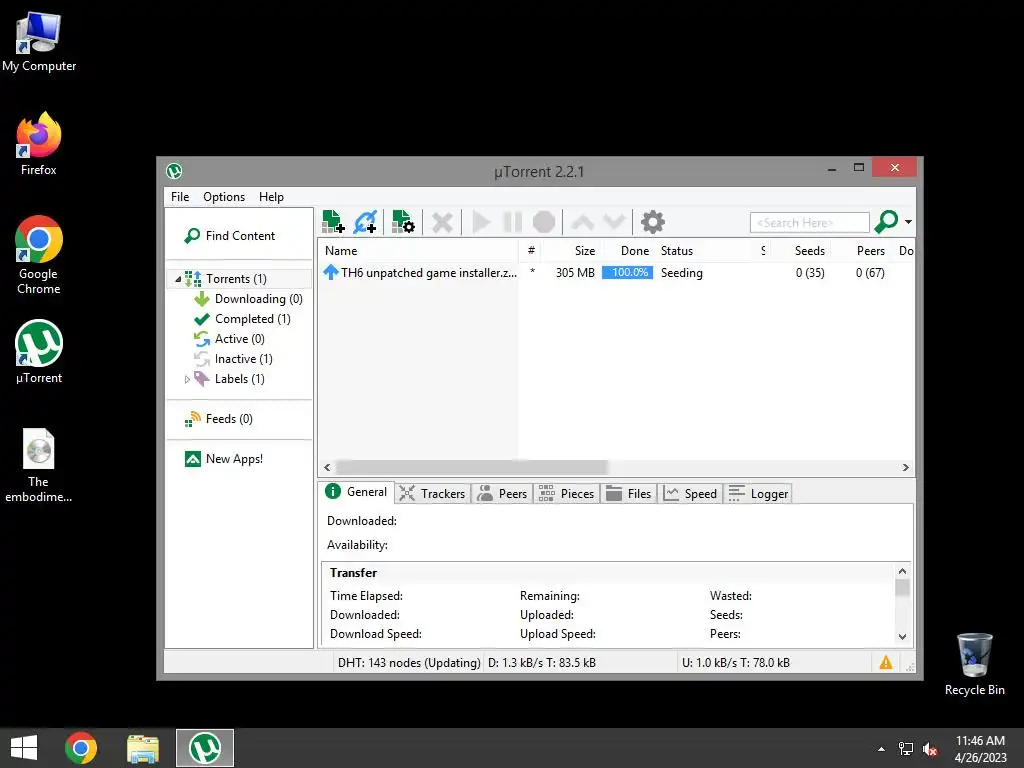Image resolution: width=1024 pixels, height=768 pixels.
Task: Click the upload speed status entry
Action: pos(735,663)
